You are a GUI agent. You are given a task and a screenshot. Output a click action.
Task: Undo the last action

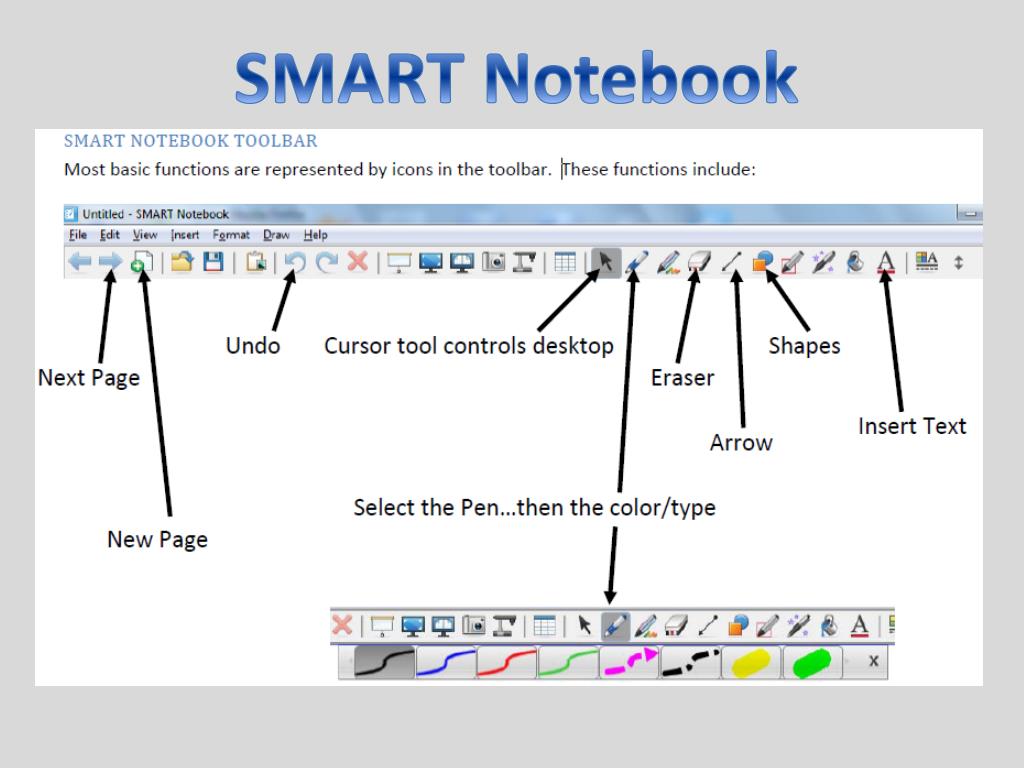[295, 262]
